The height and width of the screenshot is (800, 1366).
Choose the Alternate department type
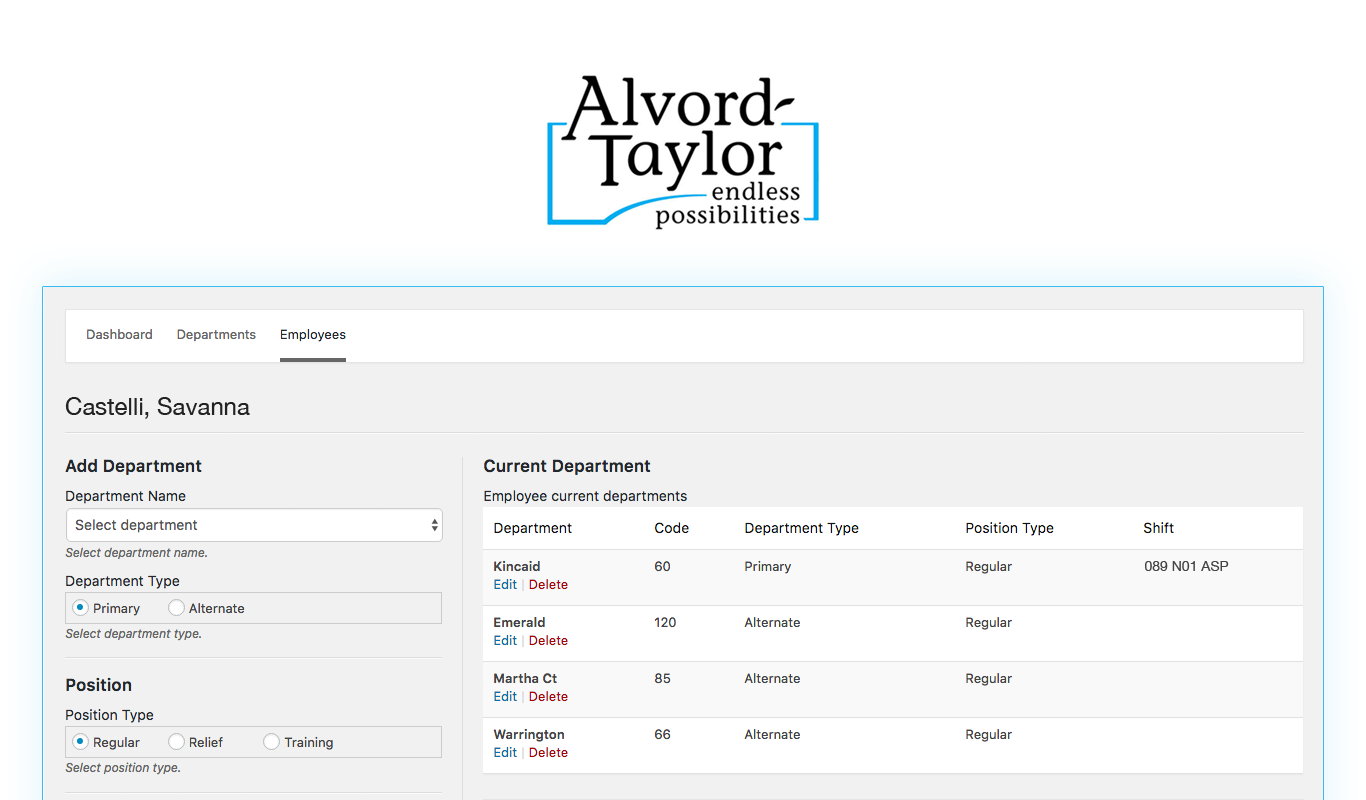coord(176,607)
